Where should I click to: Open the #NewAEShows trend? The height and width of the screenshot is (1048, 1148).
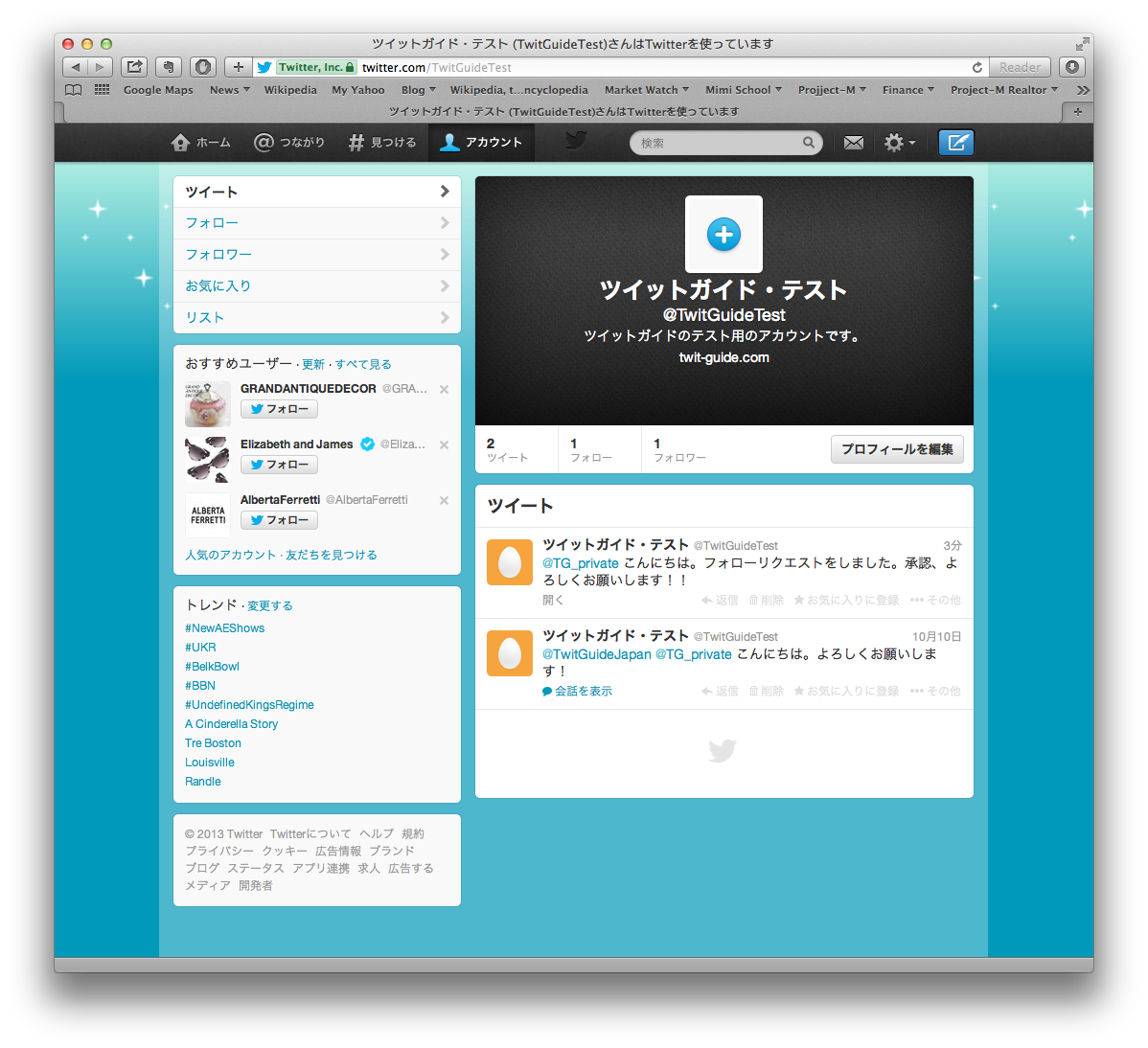pos(225,627)
